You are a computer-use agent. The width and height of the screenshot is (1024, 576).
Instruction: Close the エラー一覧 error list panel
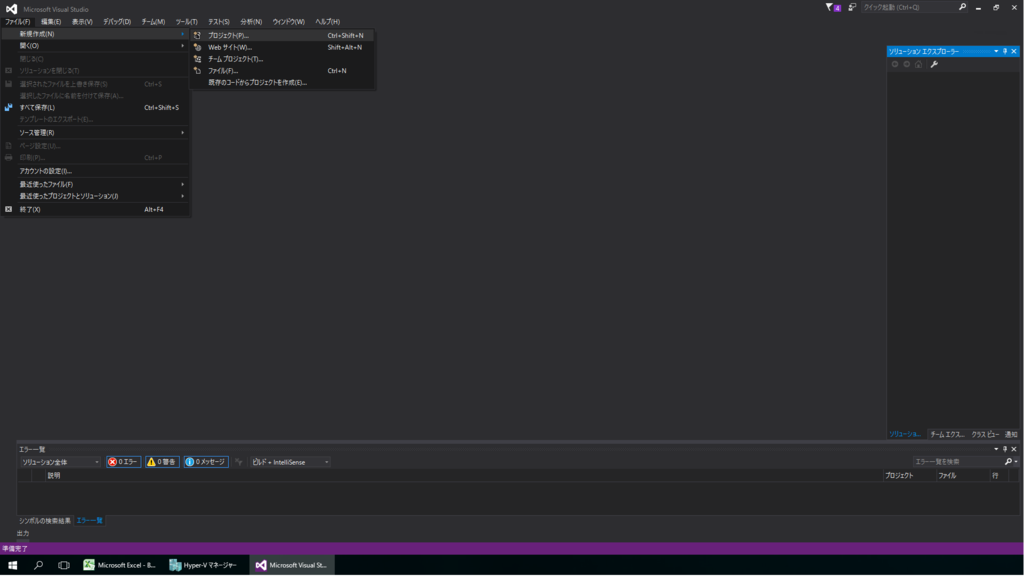tap(1014, 449)
